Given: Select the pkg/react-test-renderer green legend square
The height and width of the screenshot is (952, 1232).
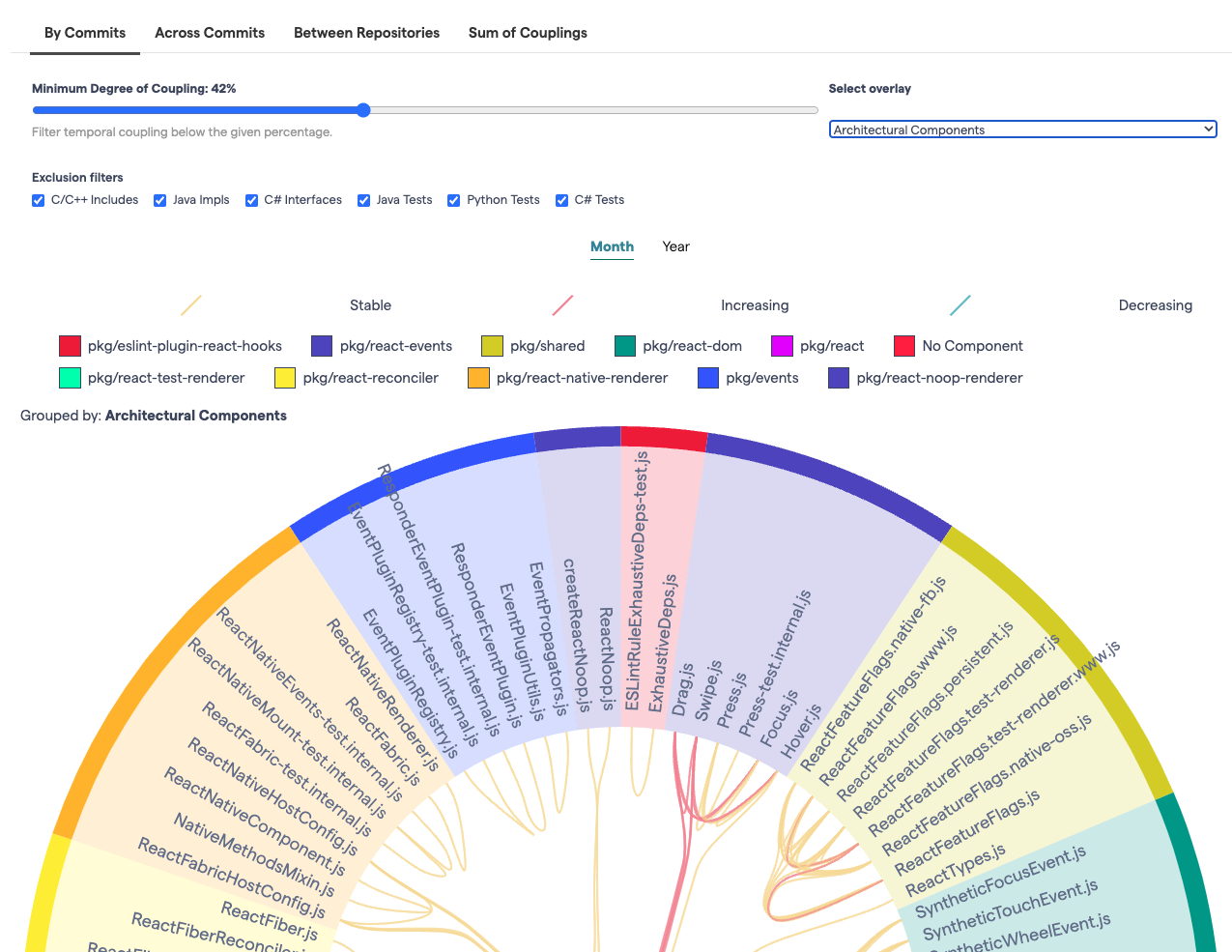Looking at the screenshot, I should tap(70, 378).
